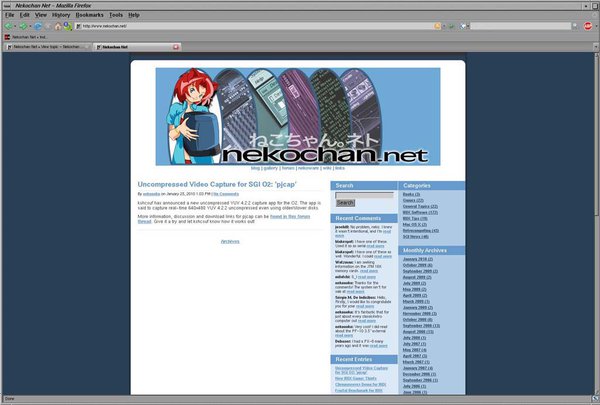
Task: Open the 'nekoware' navigation link
Action: pos(308,168)
